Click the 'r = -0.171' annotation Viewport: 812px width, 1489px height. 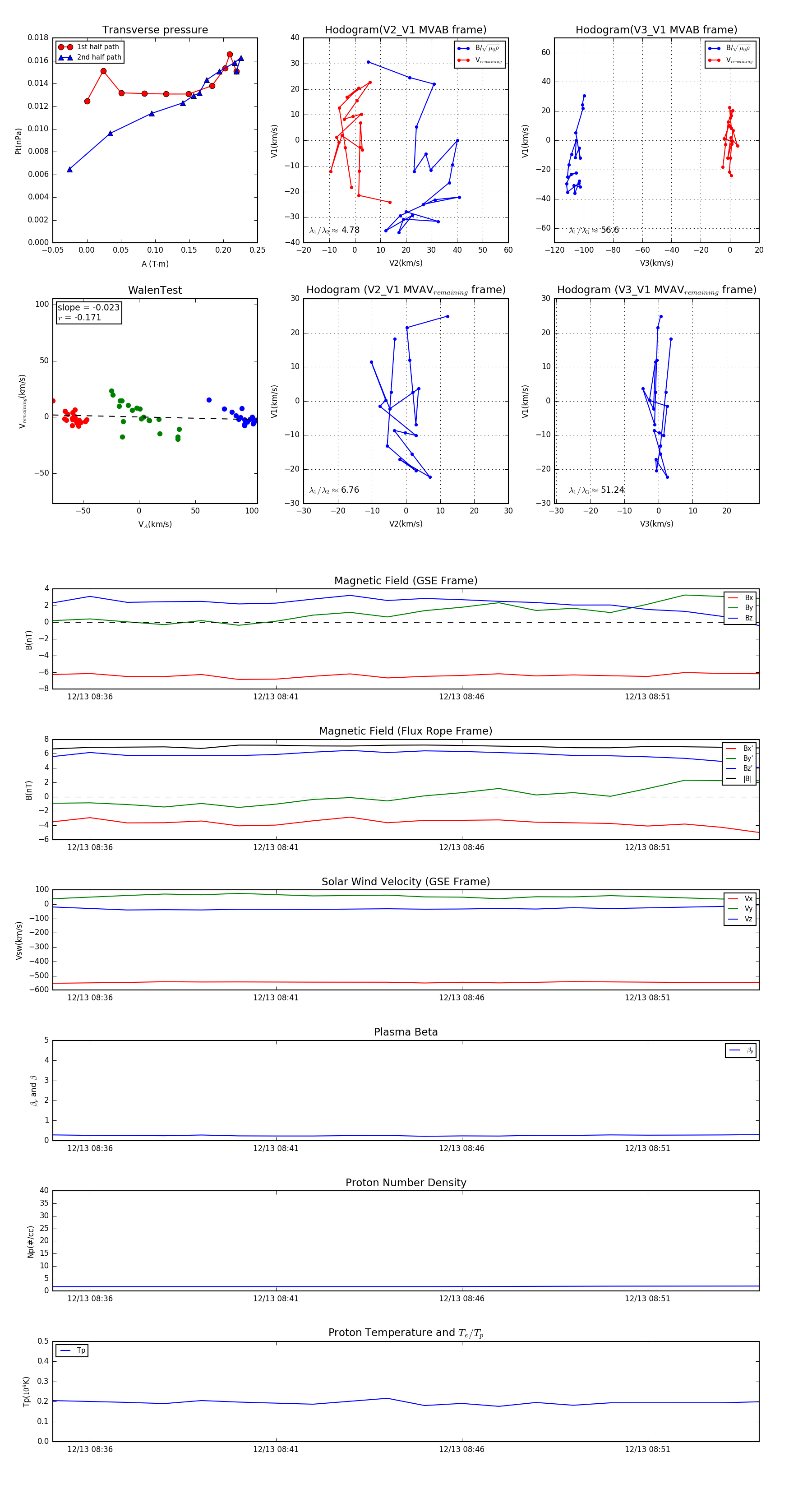(80, 317)
